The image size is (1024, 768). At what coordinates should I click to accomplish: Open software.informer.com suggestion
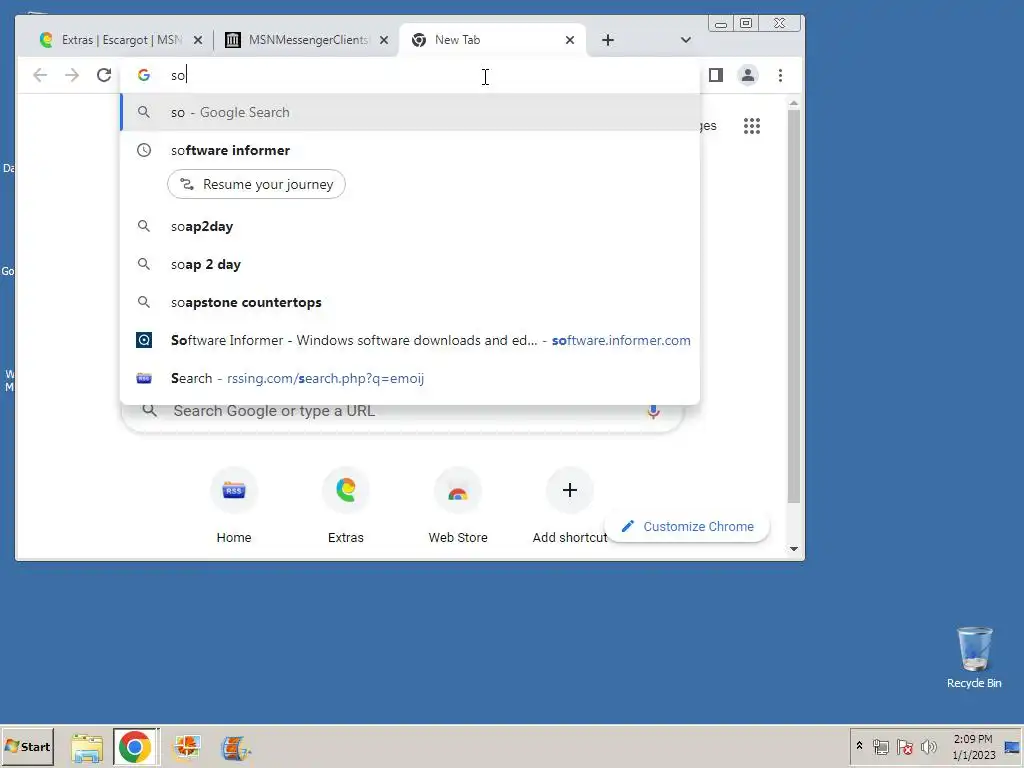(410, 340)
